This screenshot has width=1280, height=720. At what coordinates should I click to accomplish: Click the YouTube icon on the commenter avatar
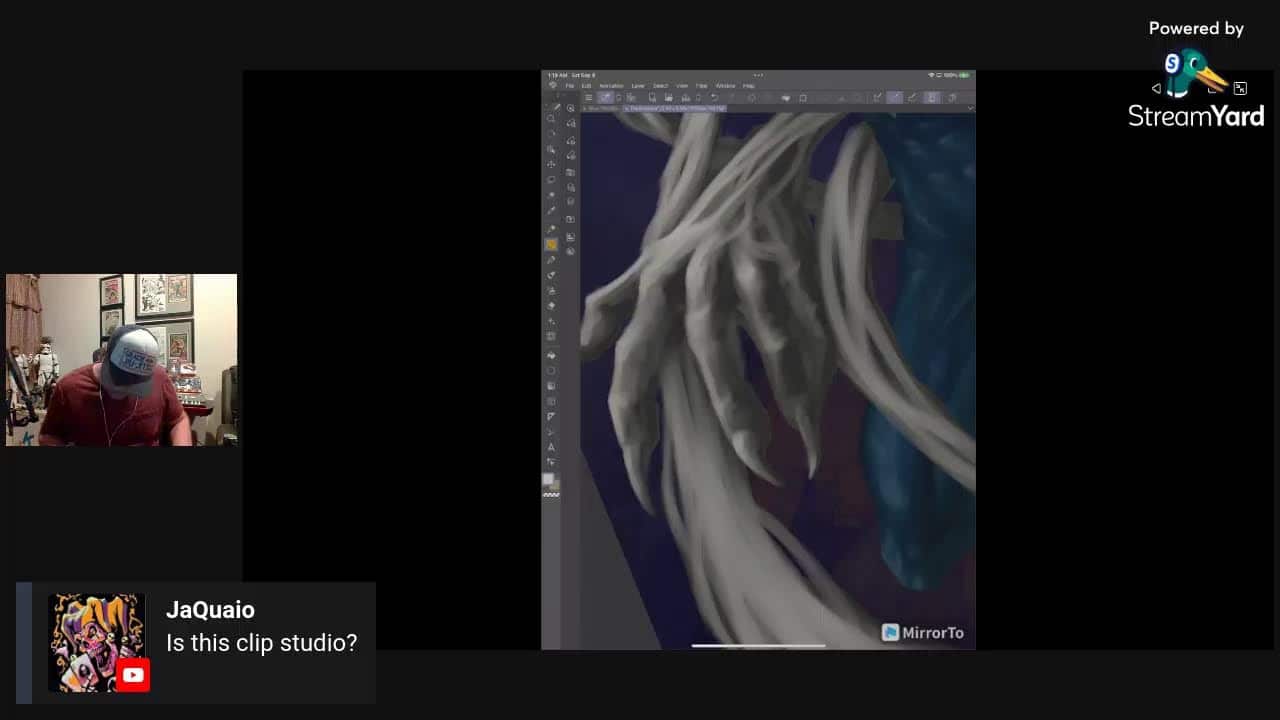point(132,675)
